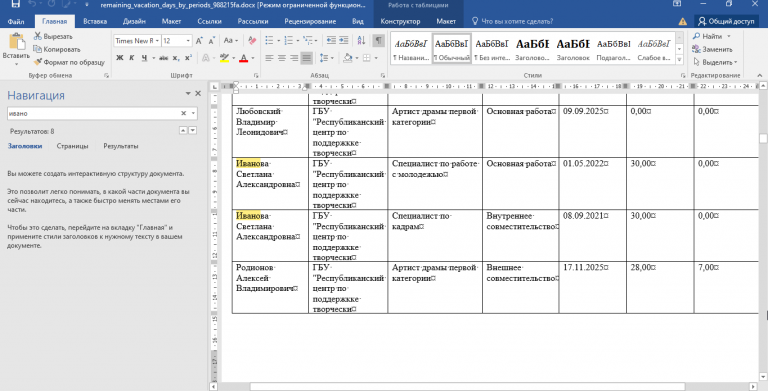This screenshot has height=391, width=768.
Task: Click the Increase indent icon
Action: (x=344, y=41)
